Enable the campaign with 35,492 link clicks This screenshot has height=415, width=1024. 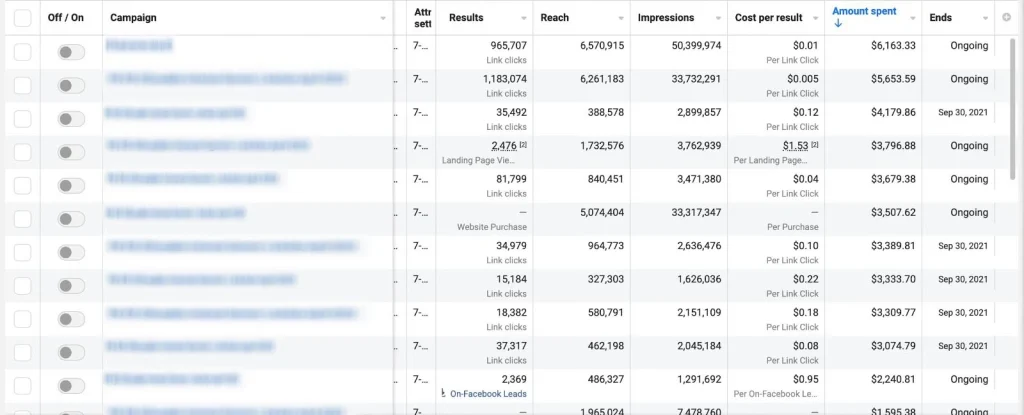[71, 119]
